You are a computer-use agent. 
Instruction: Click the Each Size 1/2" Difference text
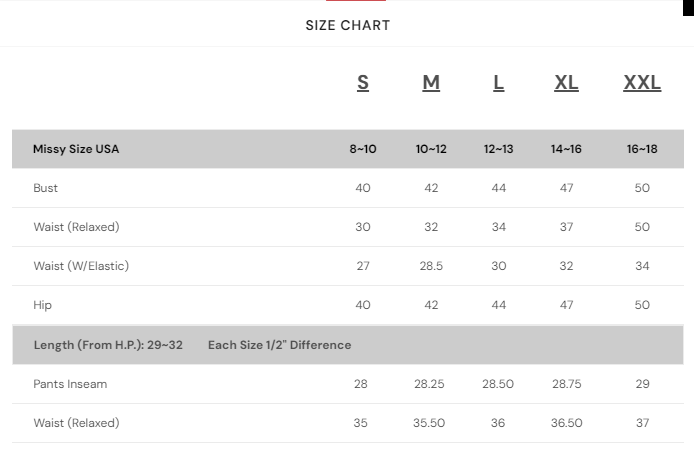point(279,345)
